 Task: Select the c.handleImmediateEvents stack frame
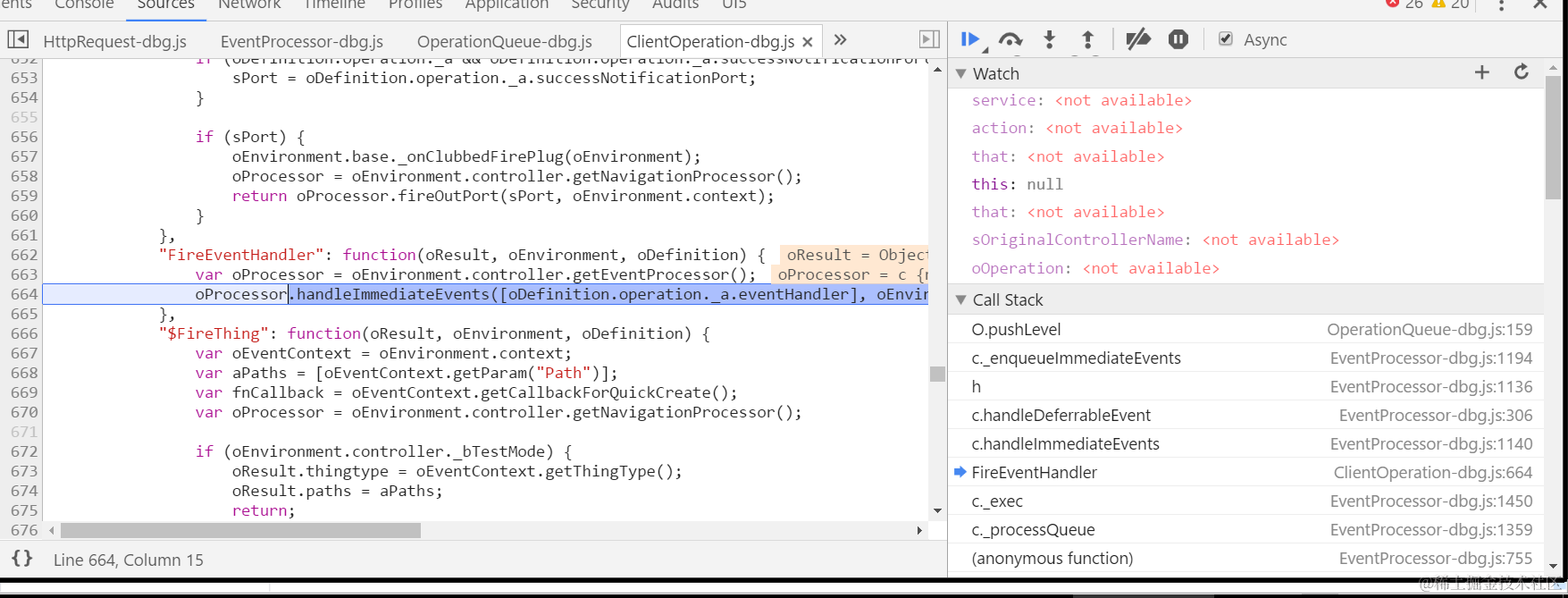[x=1246, y=443]
